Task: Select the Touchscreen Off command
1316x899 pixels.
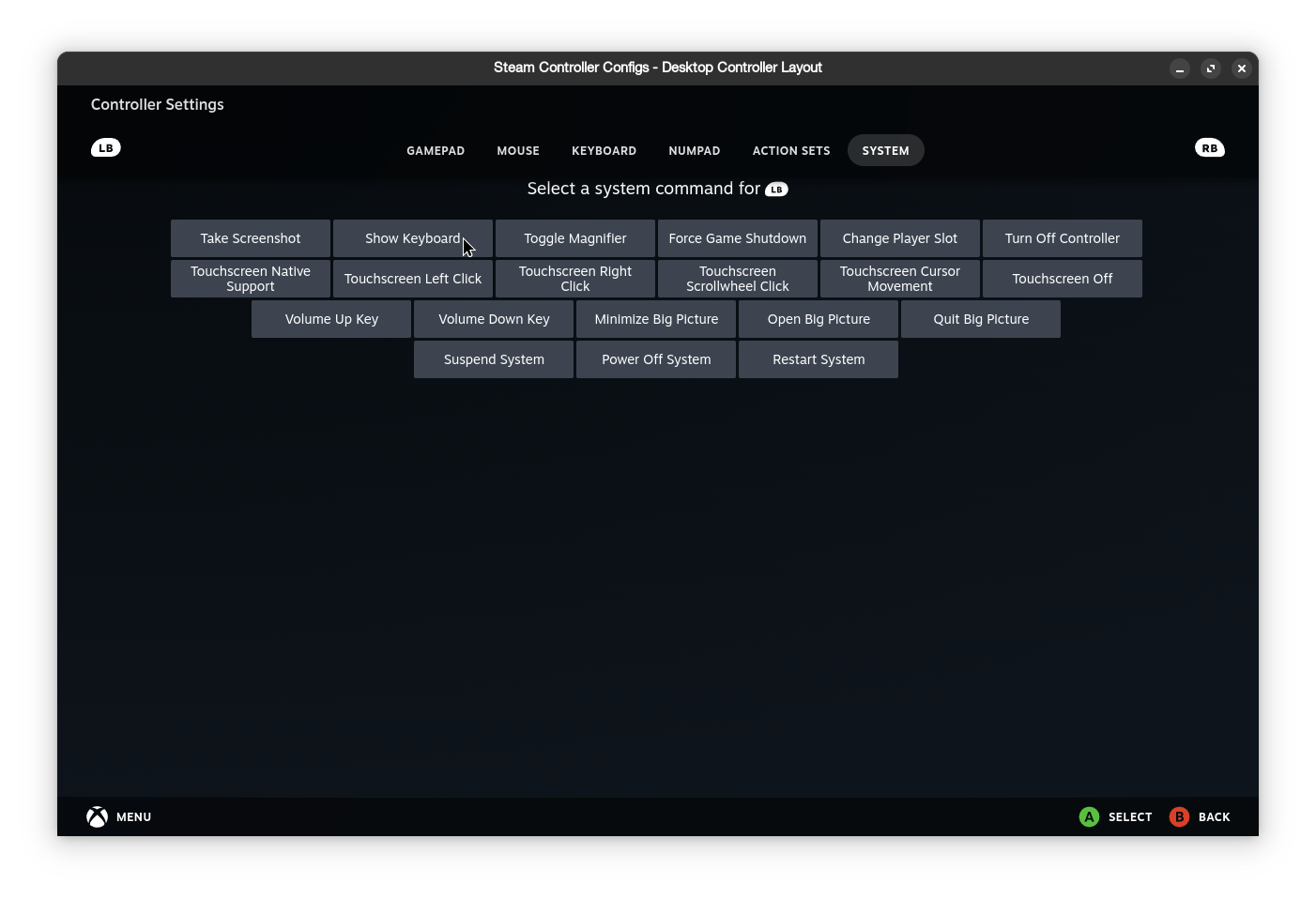Action: (1063, 279)
